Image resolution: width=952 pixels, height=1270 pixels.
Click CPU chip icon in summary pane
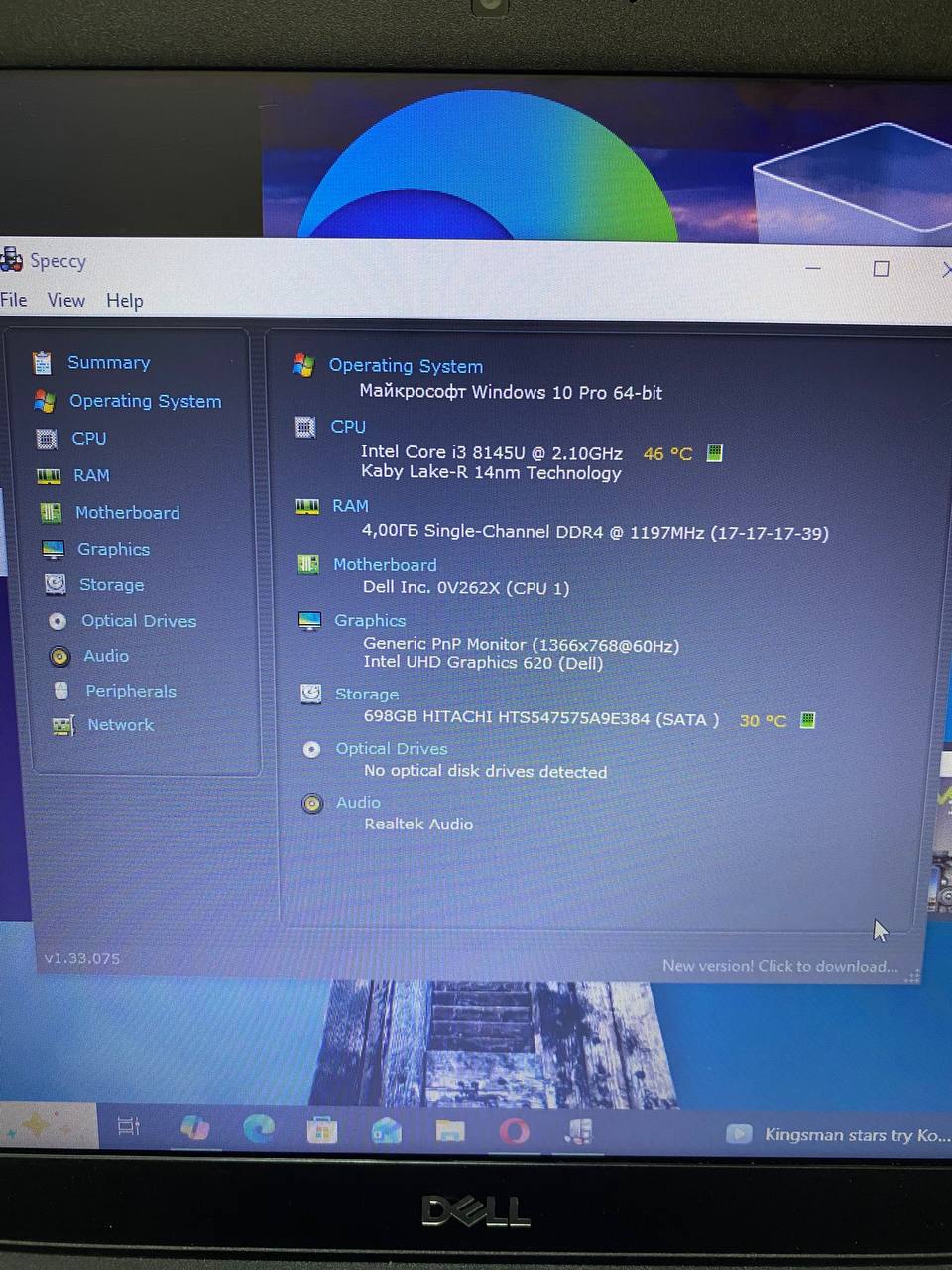click(x=305, y=427)
